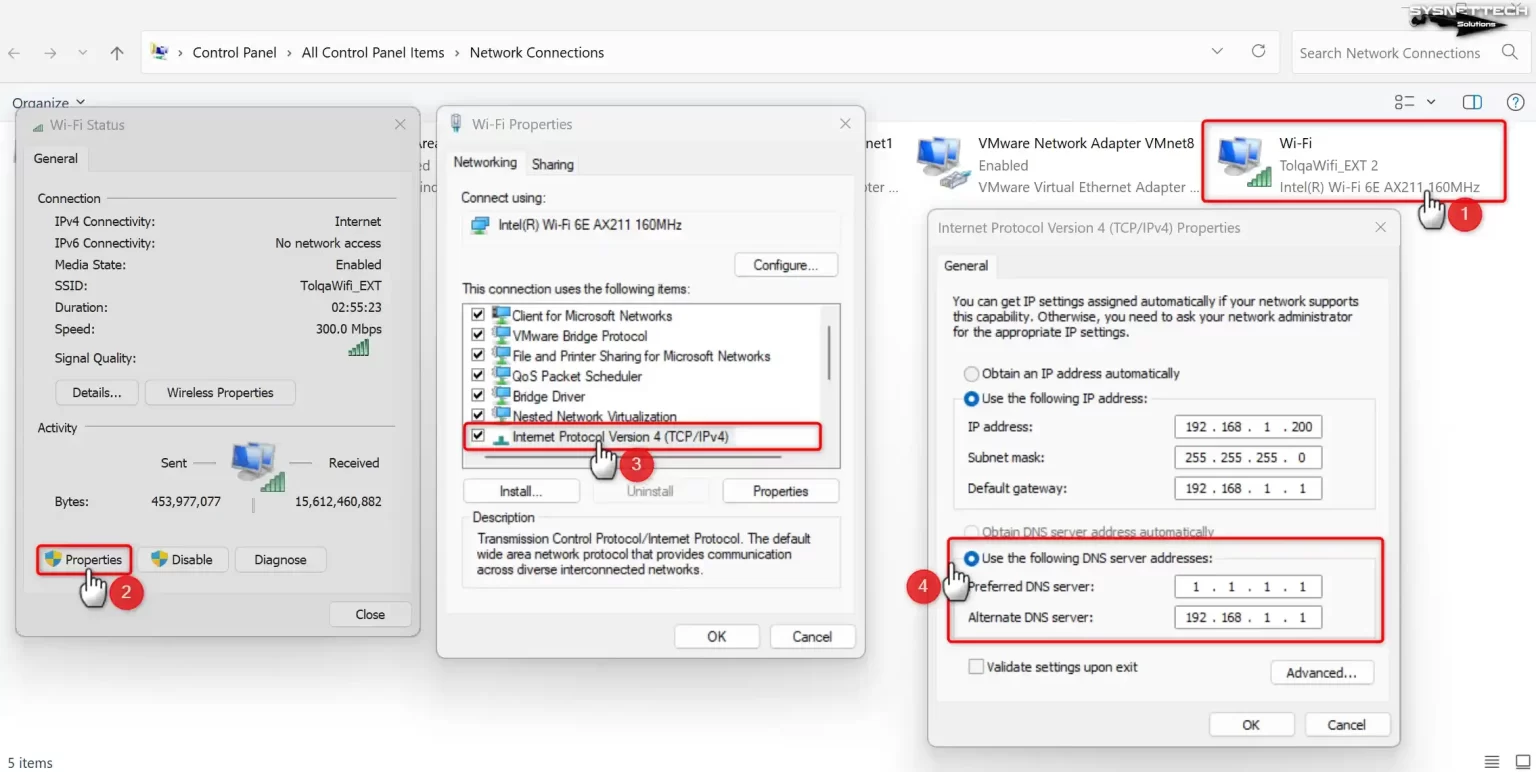Expand the address bar history chevron
The image size is (1536, 772).
coord(1217,51)
